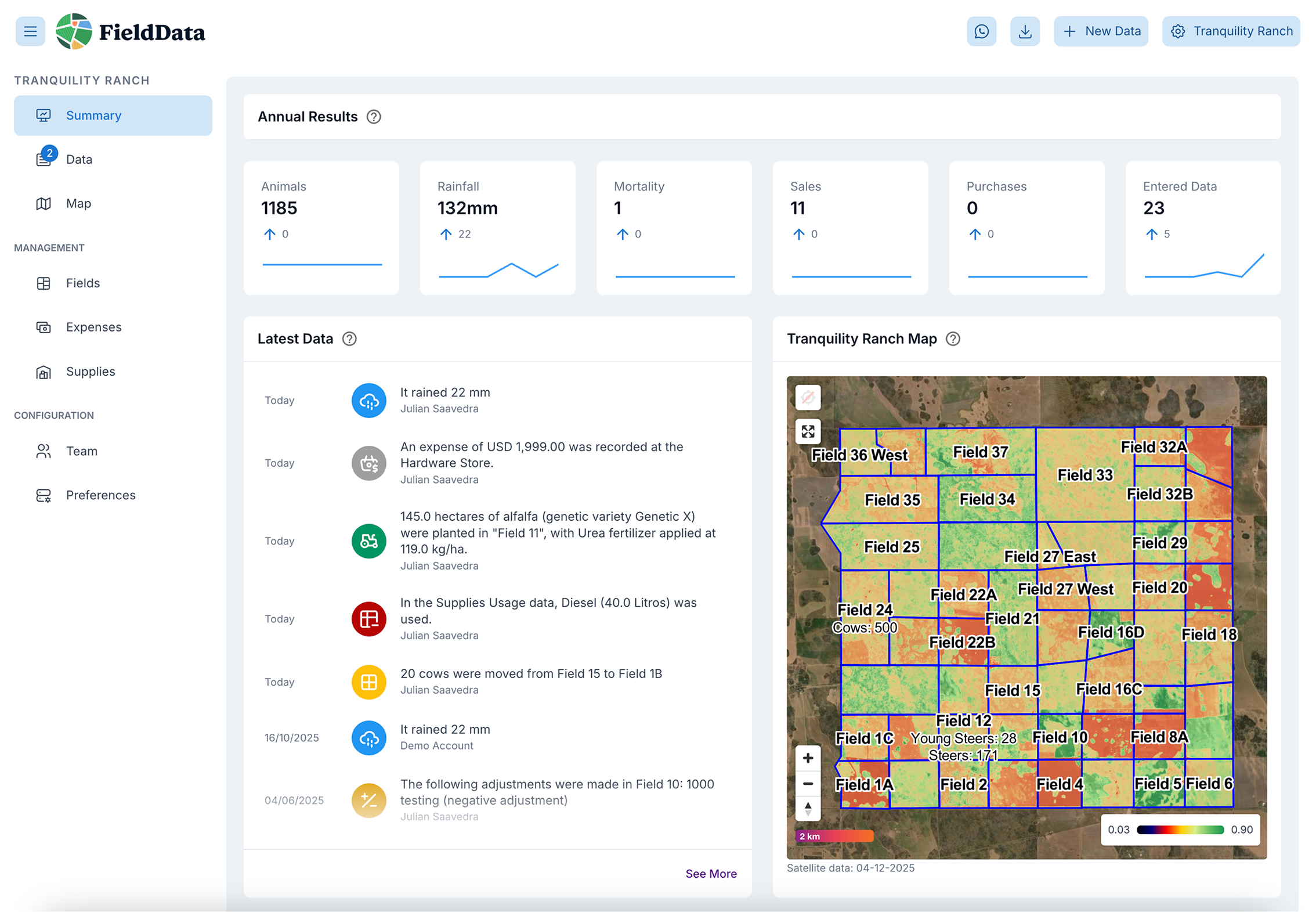Click the See More link
Viewport: 1316px width, 912px height.
point(711,874)
